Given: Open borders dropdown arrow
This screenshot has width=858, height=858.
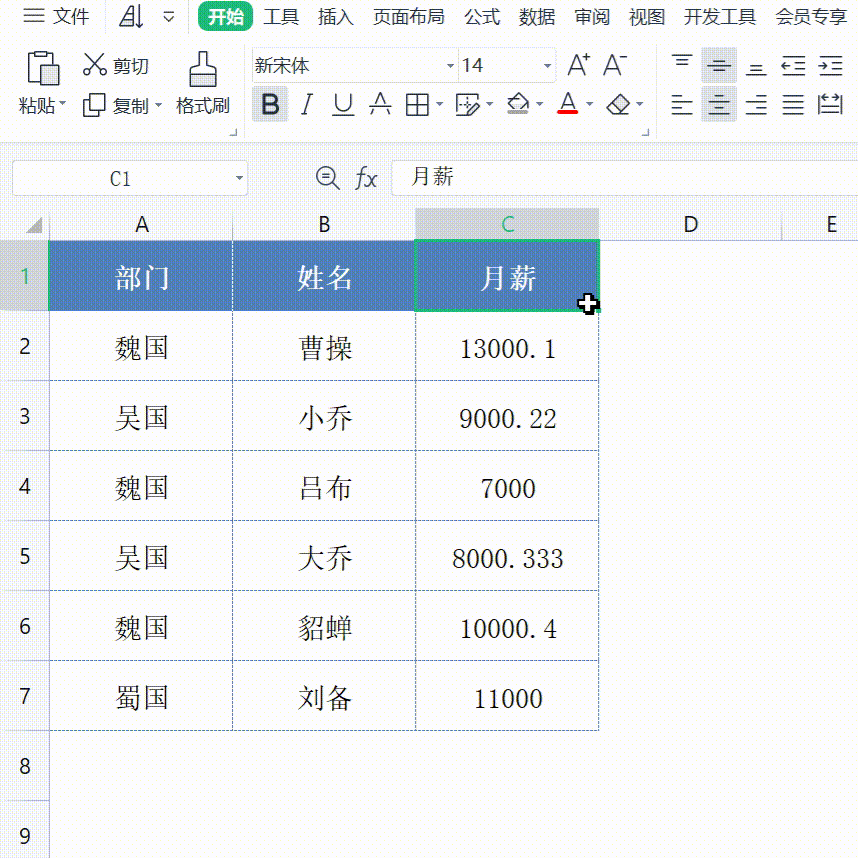Looking at the screenshot, I should click(439, 104).
